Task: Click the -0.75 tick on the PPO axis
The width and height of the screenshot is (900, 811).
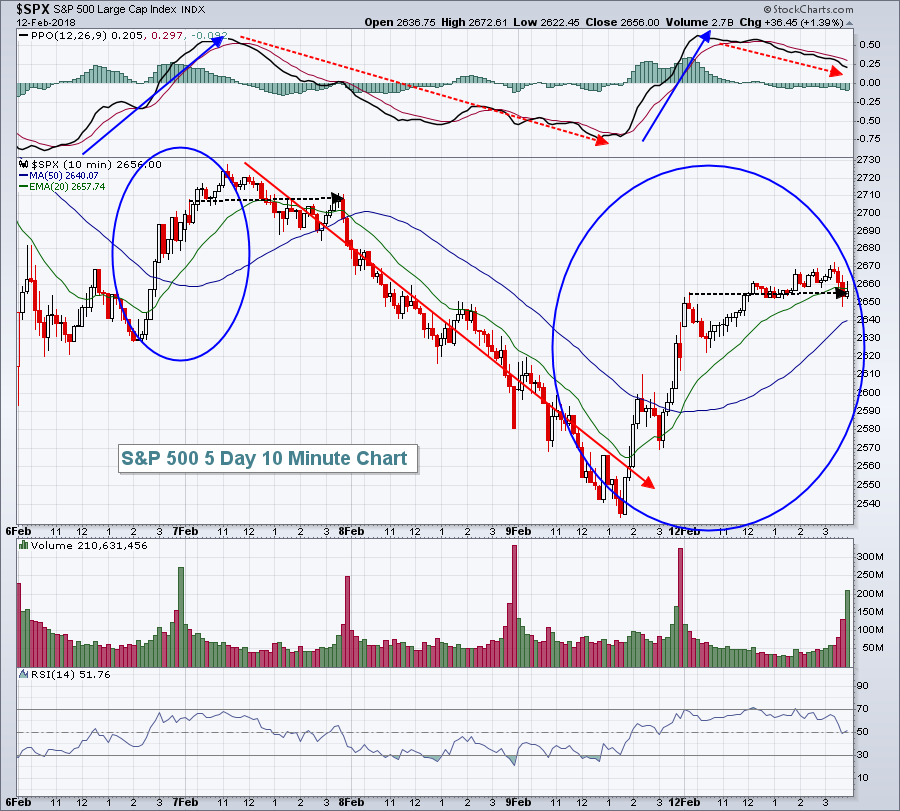Action: point(868,139)
